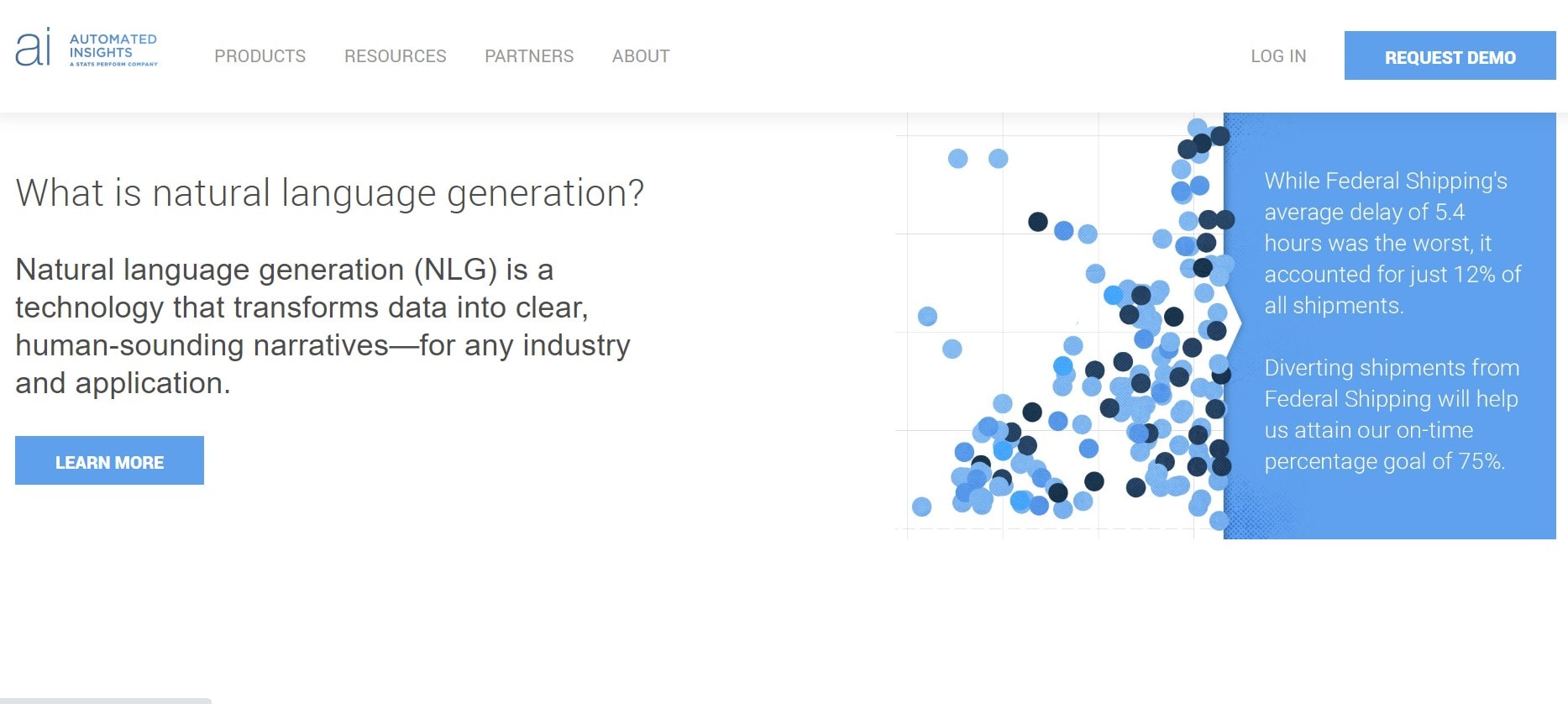
Task: Click the NLG definition paragraph
Action: point(323,326)
